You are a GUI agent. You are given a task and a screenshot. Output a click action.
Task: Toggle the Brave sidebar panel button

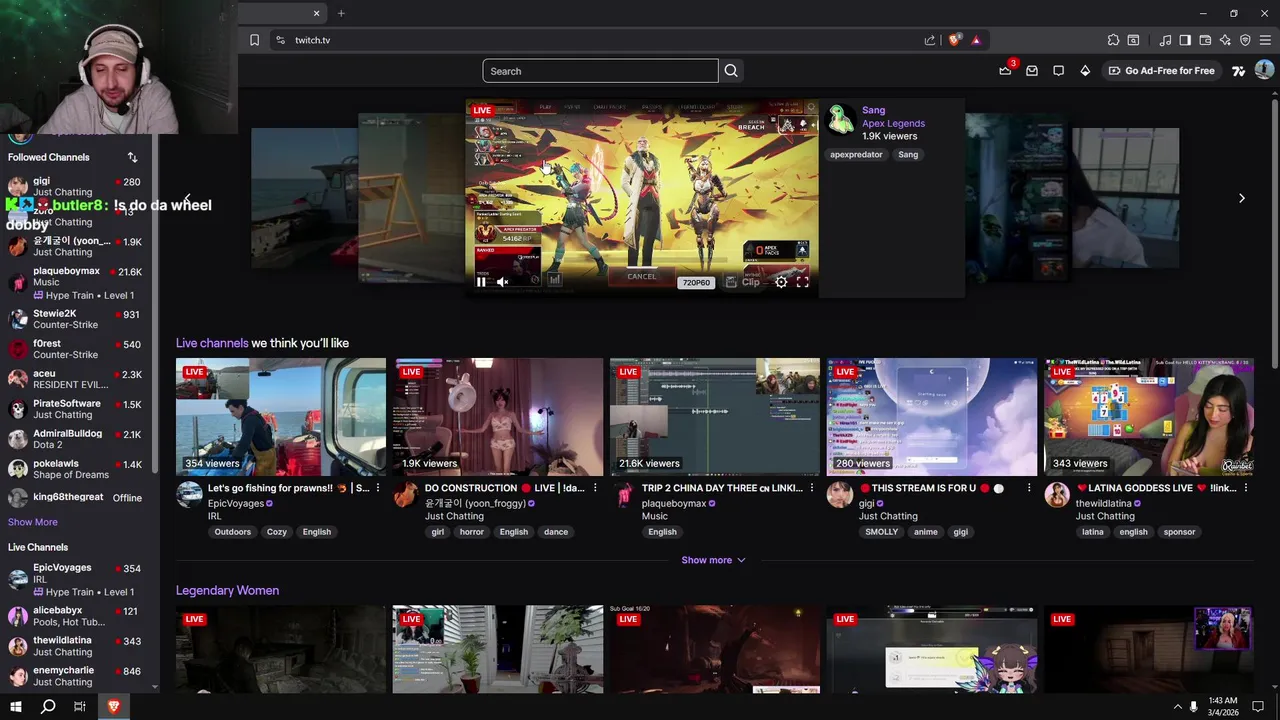coord(1185,40)
